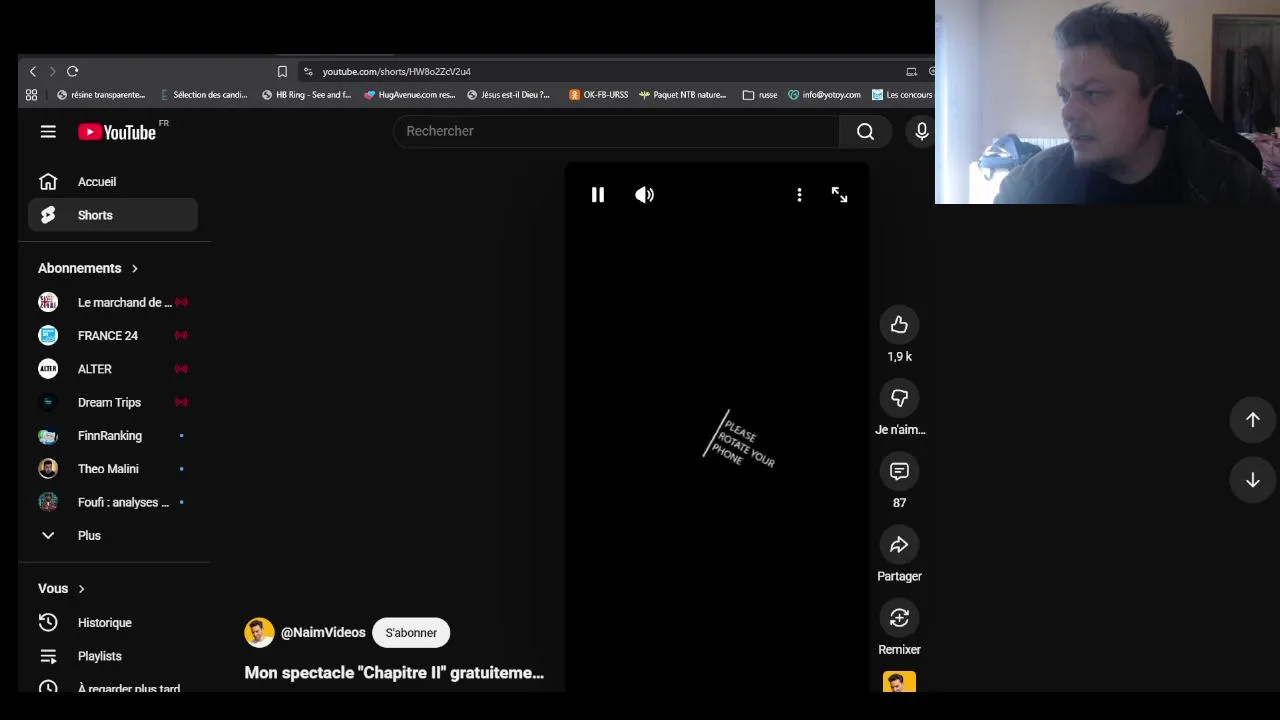This screenshot has height=720, width=1280.
Task: Click the cast icon in the address bar
Action: 911,71
